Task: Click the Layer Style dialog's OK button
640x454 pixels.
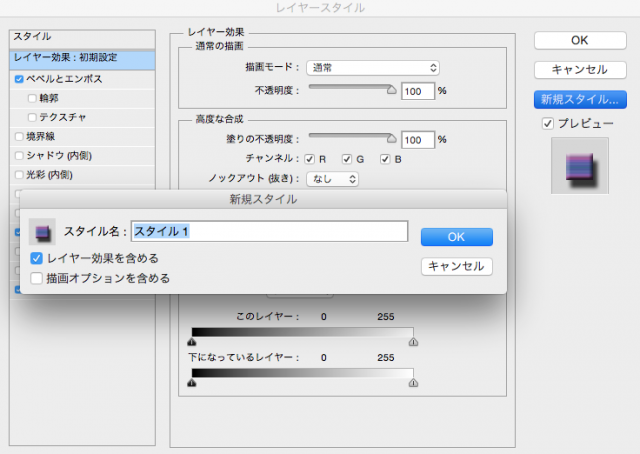Action: [580, 40]
